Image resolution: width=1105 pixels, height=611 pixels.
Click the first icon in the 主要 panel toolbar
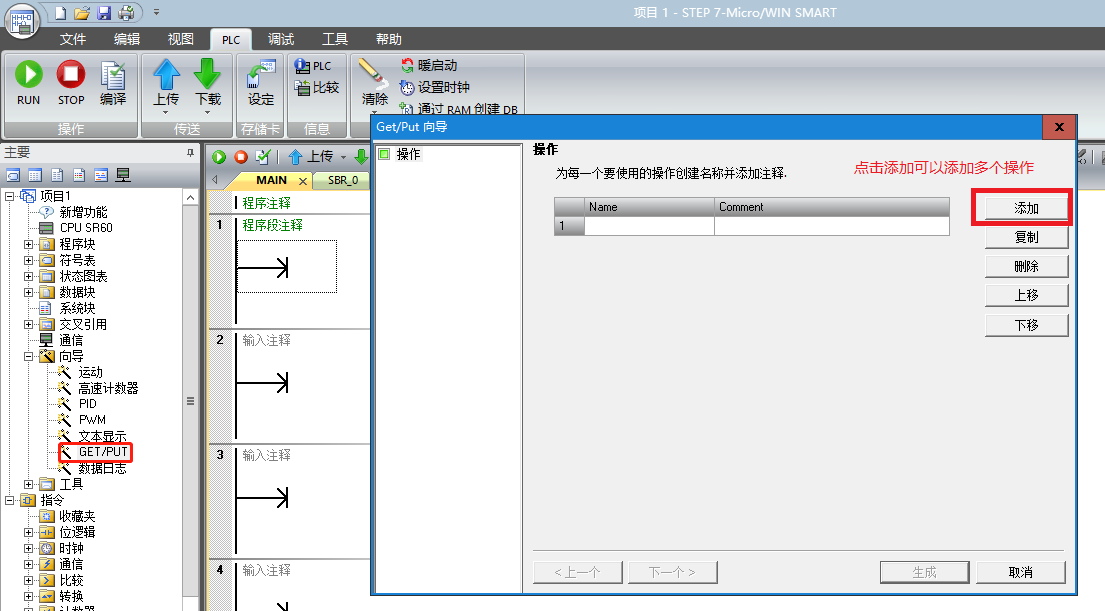13,175
